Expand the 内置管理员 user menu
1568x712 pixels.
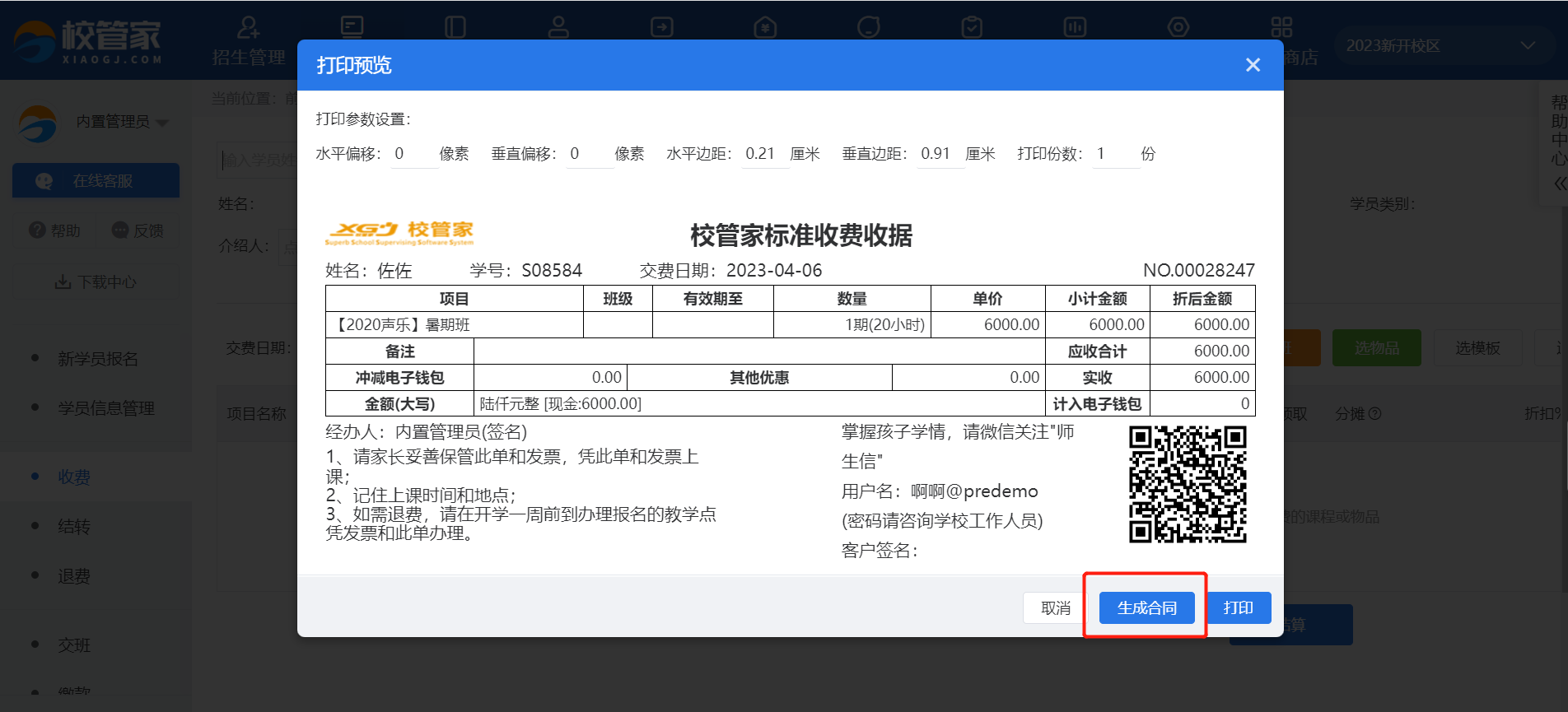122,122
